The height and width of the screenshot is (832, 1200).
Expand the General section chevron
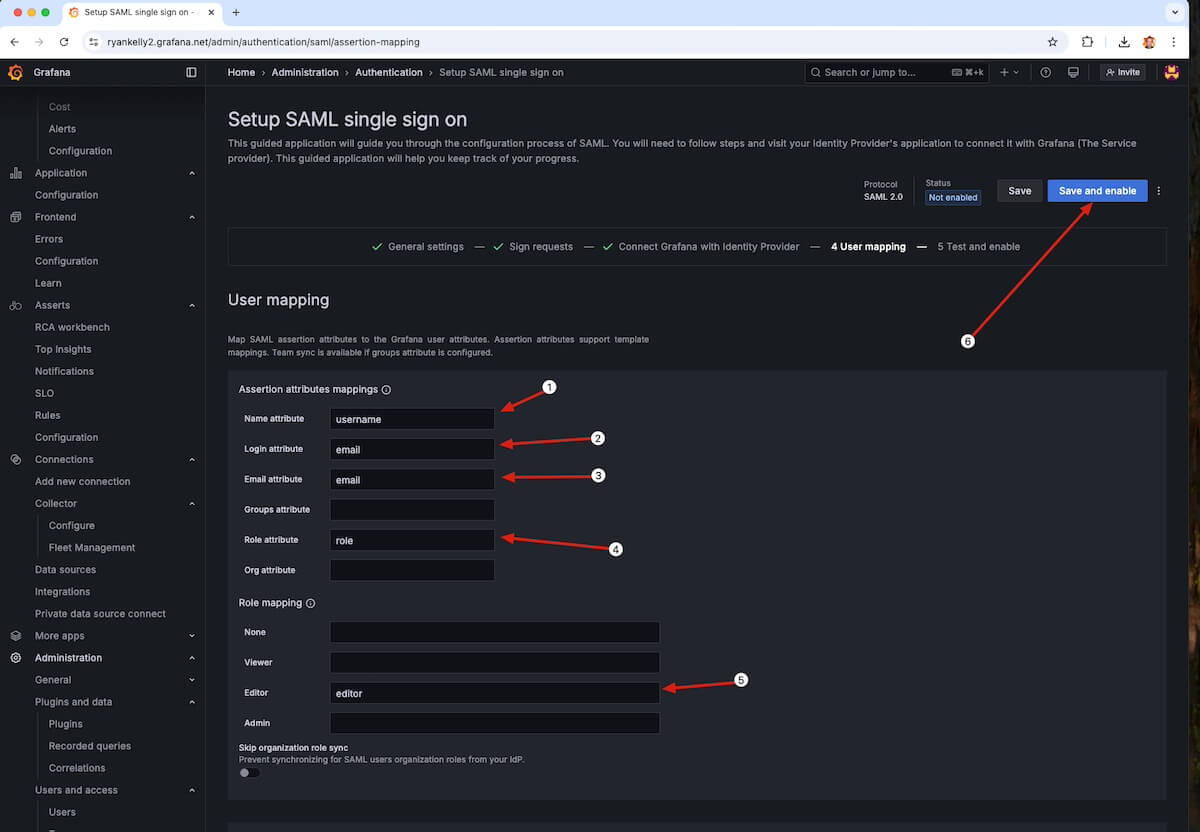(191, 680)
